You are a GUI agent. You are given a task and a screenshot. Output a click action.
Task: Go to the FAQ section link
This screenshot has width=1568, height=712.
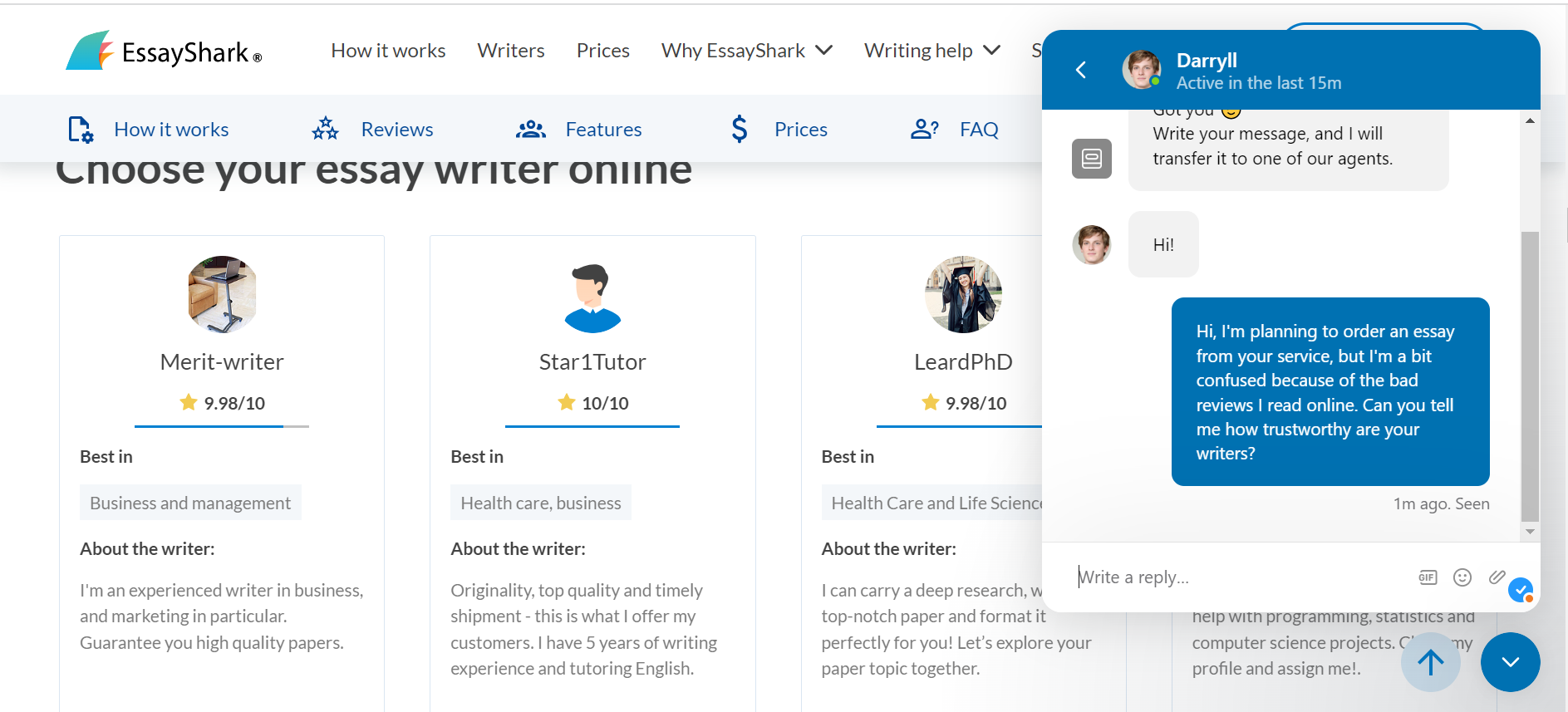pos(978,130)
